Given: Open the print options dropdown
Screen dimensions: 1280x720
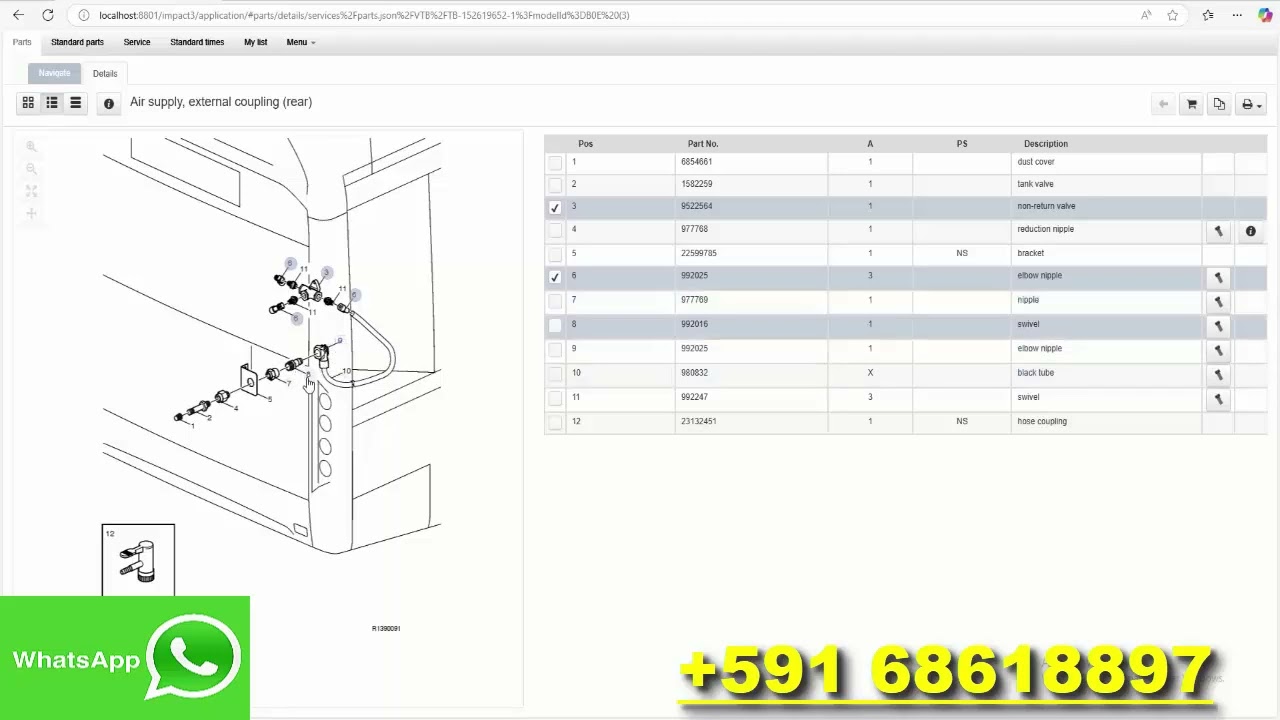Looking at the screenshot, I should point(1251,104).
